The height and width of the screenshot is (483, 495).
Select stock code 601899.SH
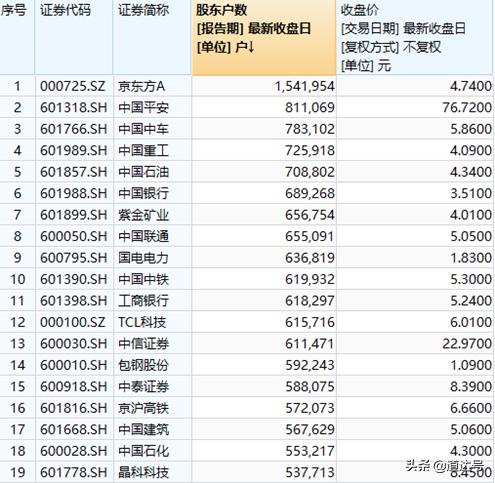tap(74, 215)
